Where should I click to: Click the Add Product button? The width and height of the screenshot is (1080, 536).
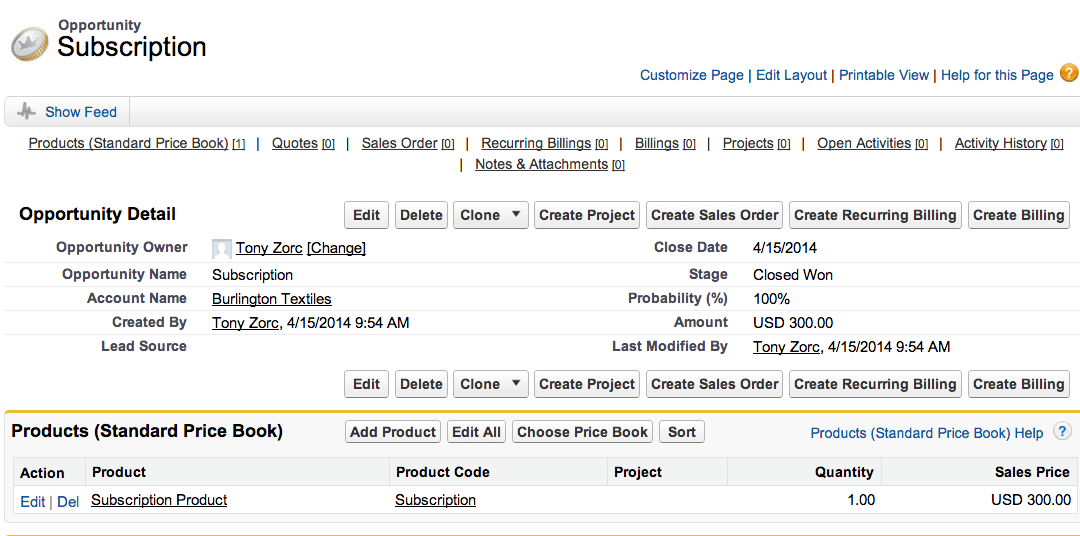pos(393,432)
